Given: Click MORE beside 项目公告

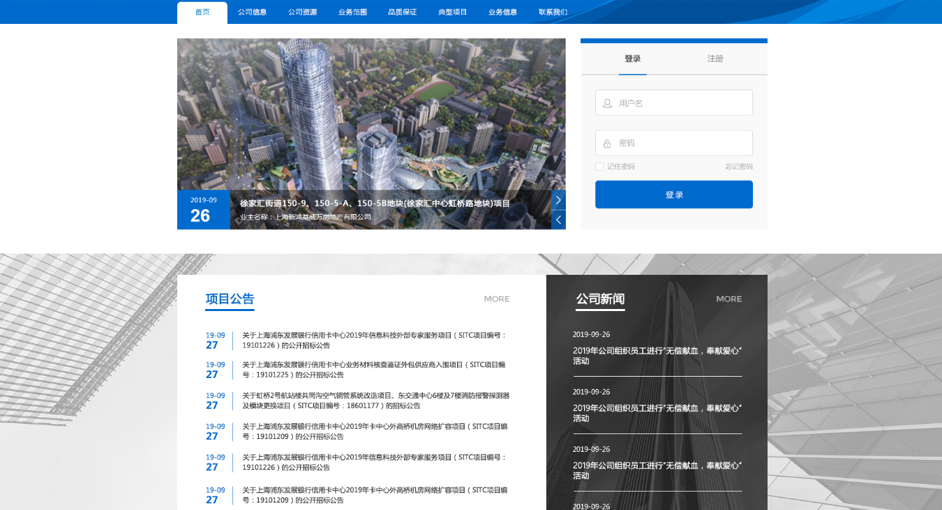Looking at the screenshot, I should (496, 299).
